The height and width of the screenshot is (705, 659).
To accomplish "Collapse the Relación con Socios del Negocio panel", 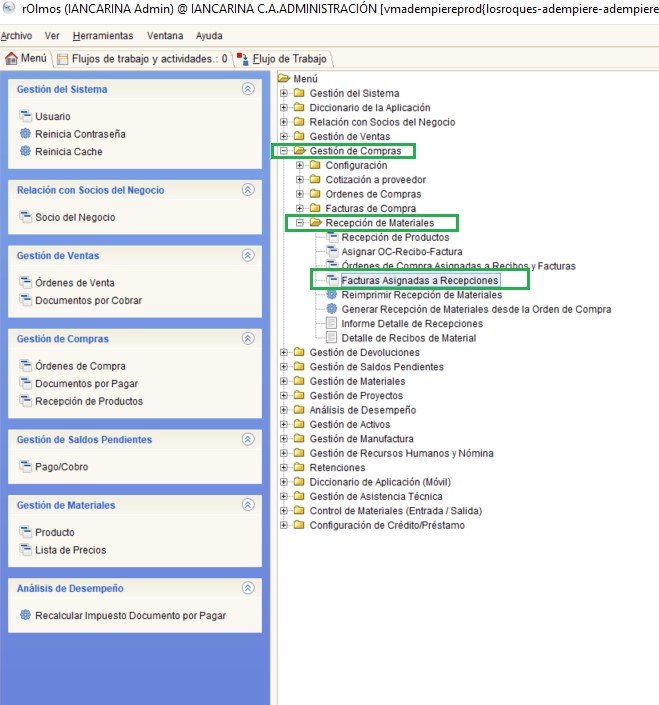I will (x=248, y=190).
